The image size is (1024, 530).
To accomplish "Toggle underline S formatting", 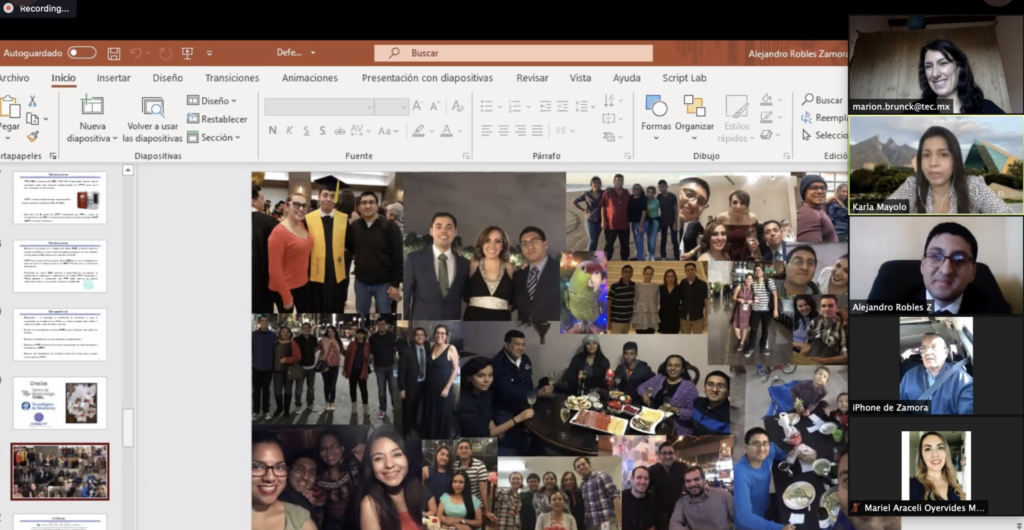I will pos(306,131).
